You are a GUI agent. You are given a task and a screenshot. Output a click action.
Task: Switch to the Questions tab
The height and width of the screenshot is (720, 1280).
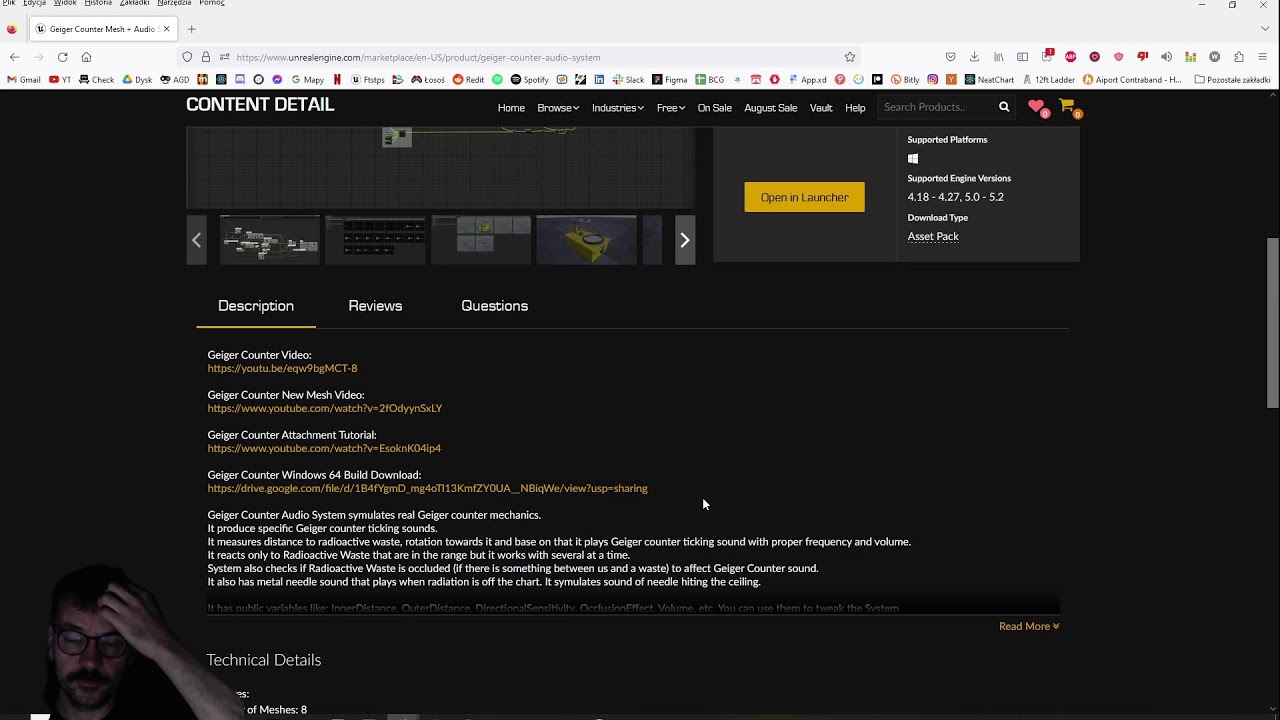pos(494,306)
